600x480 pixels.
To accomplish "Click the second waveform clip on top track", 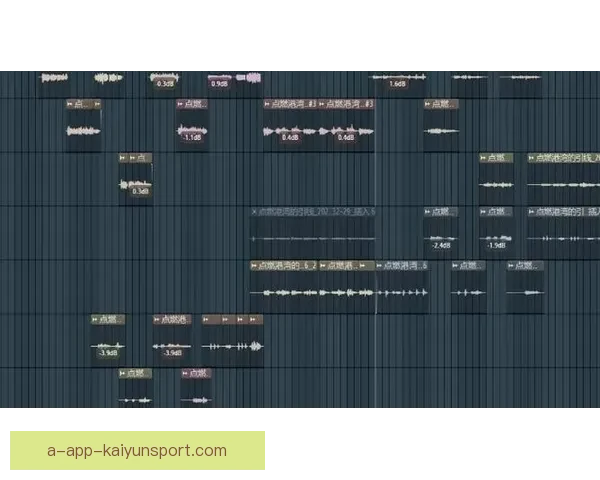I will [x=107, y=77].
